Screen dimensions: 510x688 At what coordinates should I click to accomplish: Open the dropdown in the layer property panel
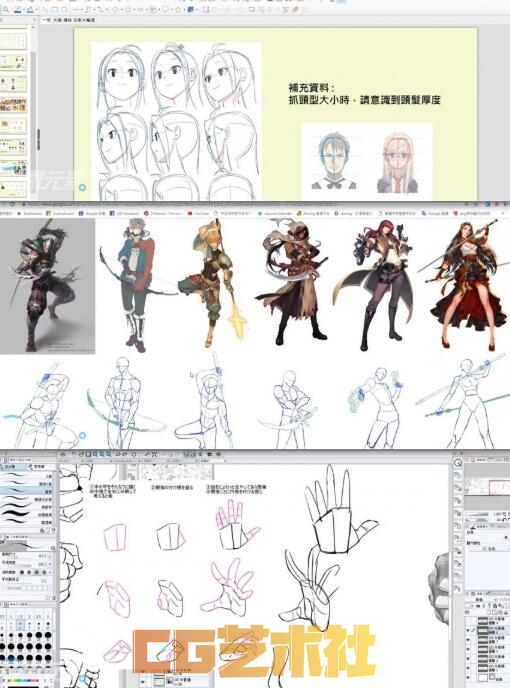(489, 548)
